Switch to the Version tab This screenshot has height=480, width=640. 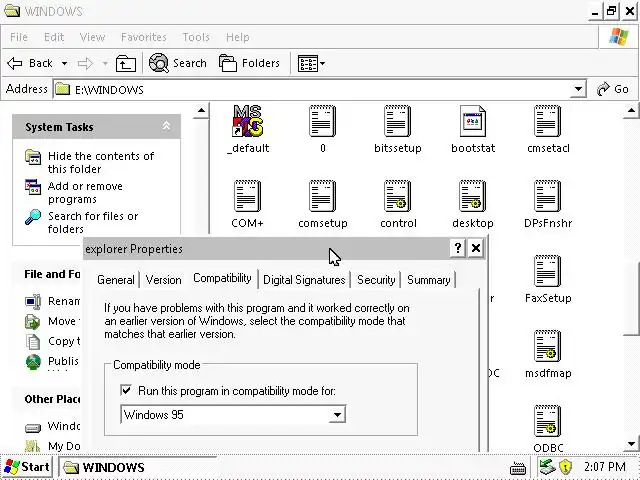point(163,280)
